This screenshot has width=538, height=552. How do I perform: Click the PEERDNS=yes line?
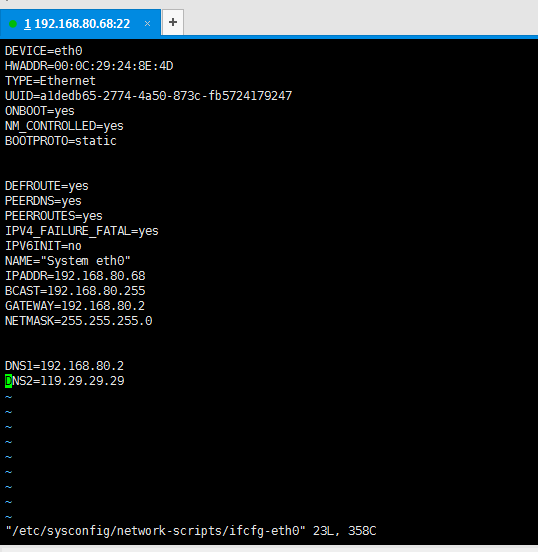(43, 201)
